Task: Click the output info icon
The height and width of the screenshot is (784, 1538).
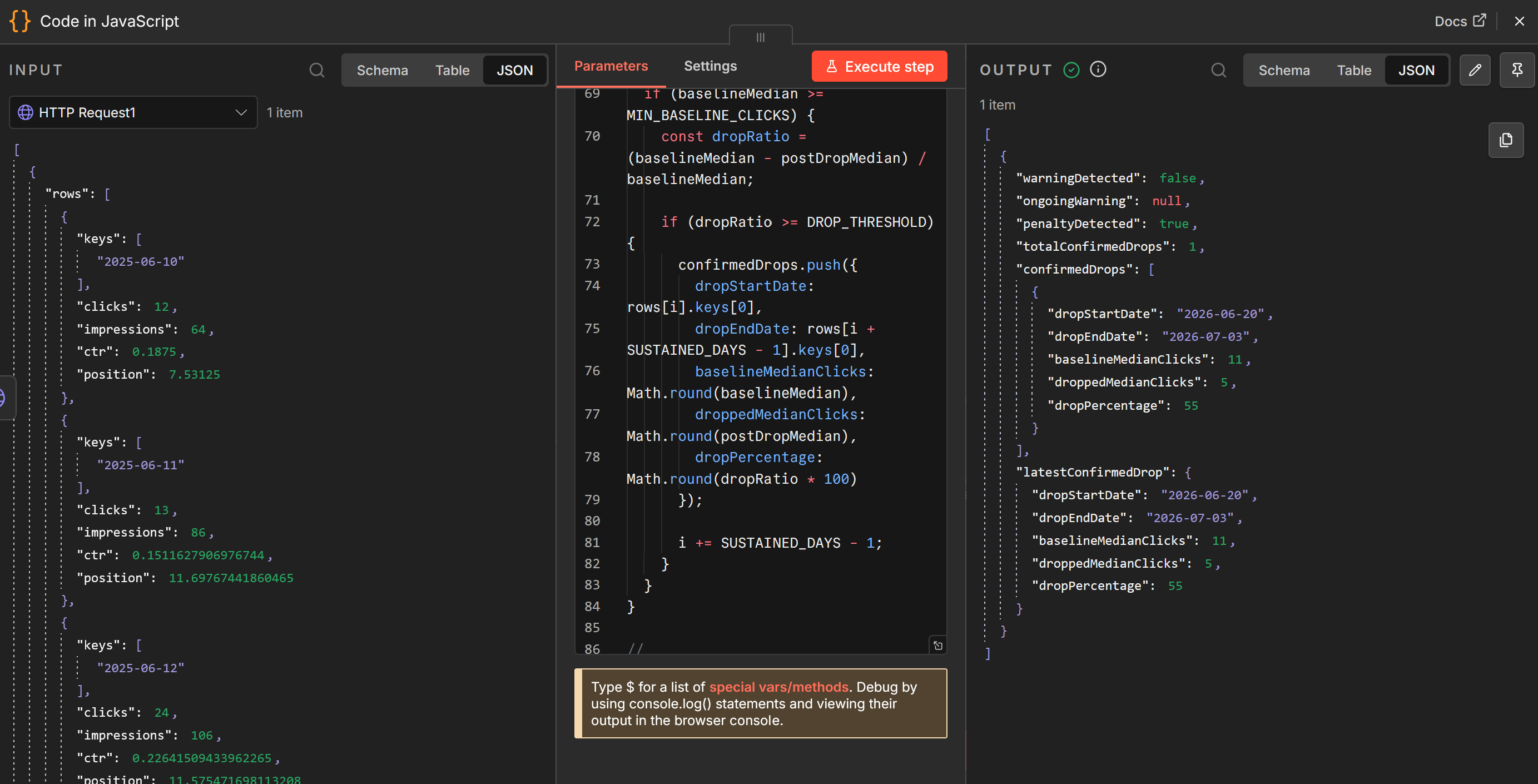Action: [1098, 70]
